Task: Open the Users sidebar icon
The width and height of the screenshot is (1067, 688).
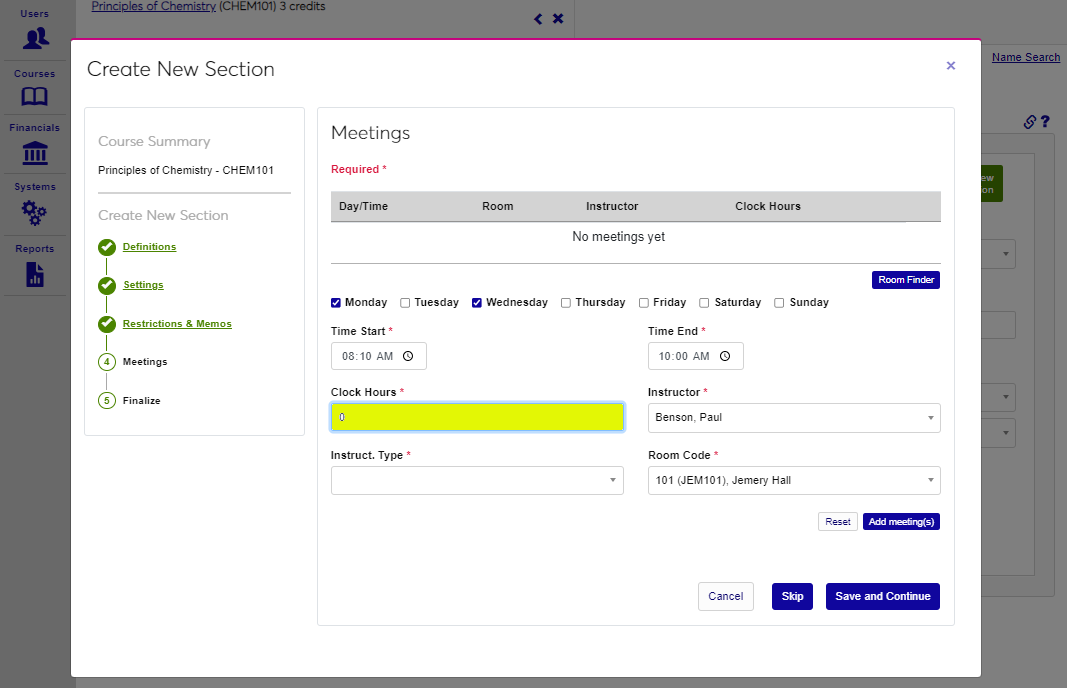Action: [35, 38]
